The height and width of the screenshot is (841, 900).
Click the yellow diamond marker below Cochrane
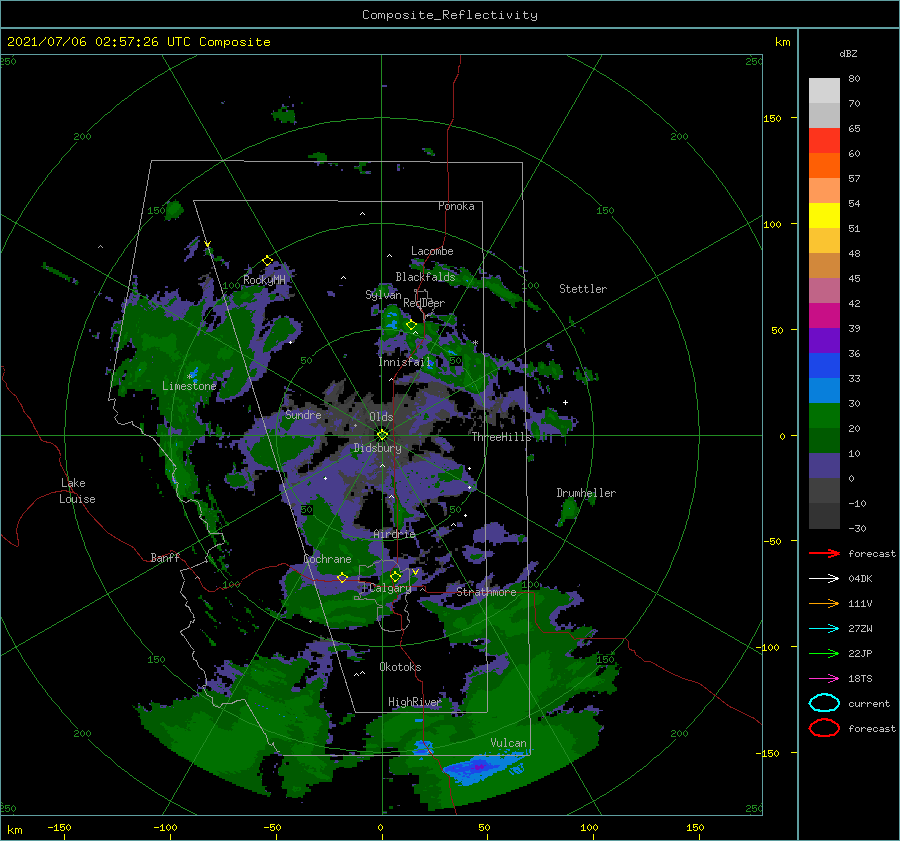pyautogui.click(x=342, y=578)
